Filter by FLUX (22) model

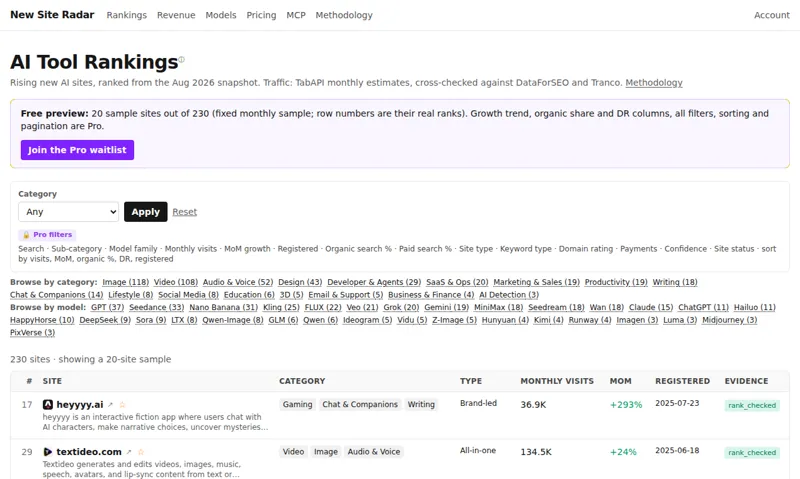click(x=323, y=307)
